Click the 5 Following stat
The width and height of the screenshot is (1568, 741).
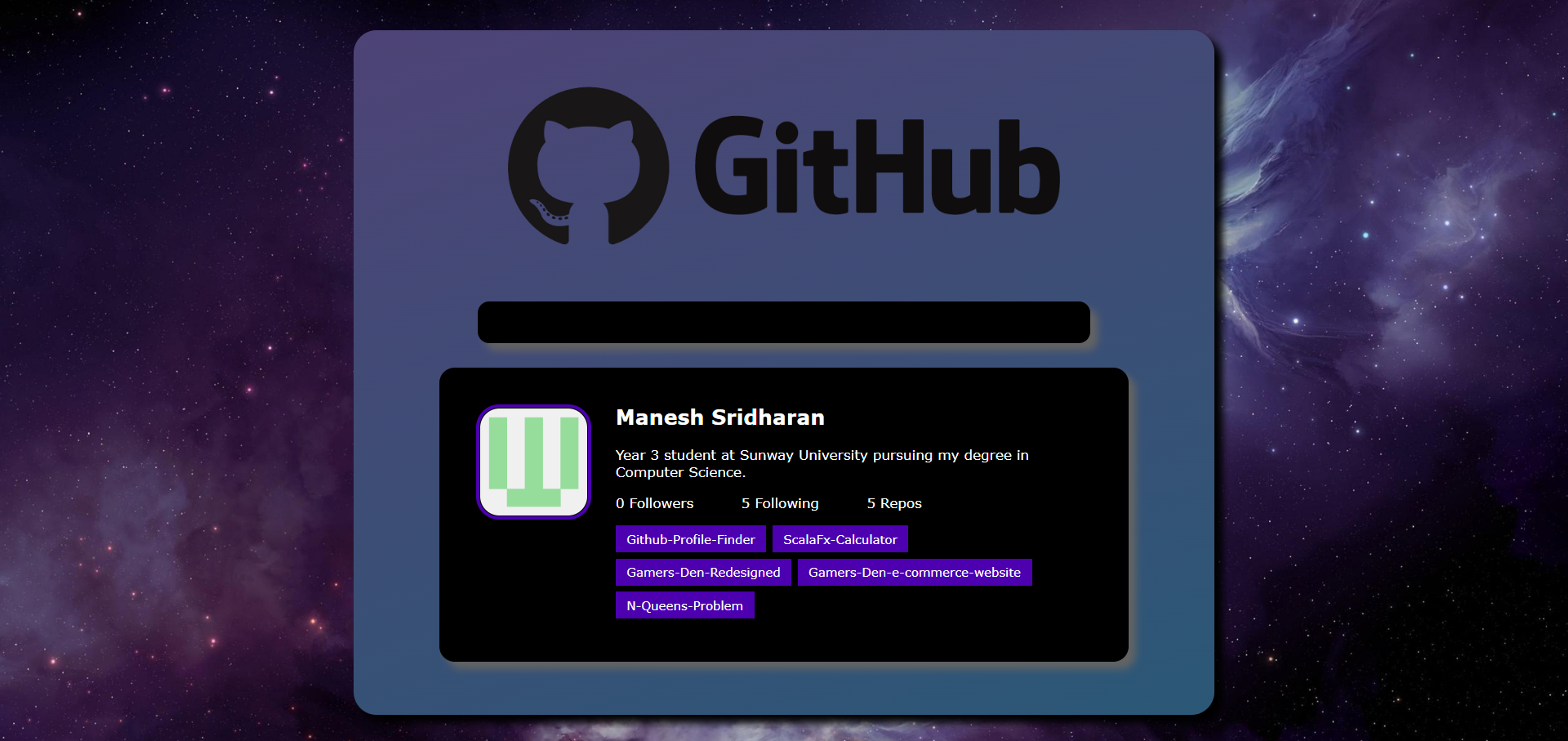[780, 503]
